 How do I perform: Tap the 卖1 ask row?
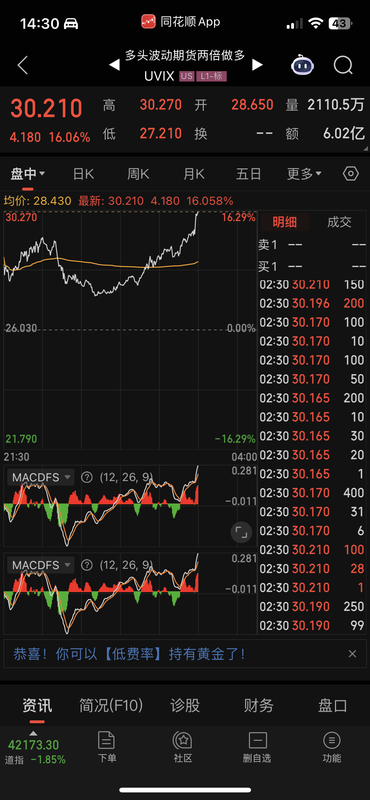tap(312, 245)
